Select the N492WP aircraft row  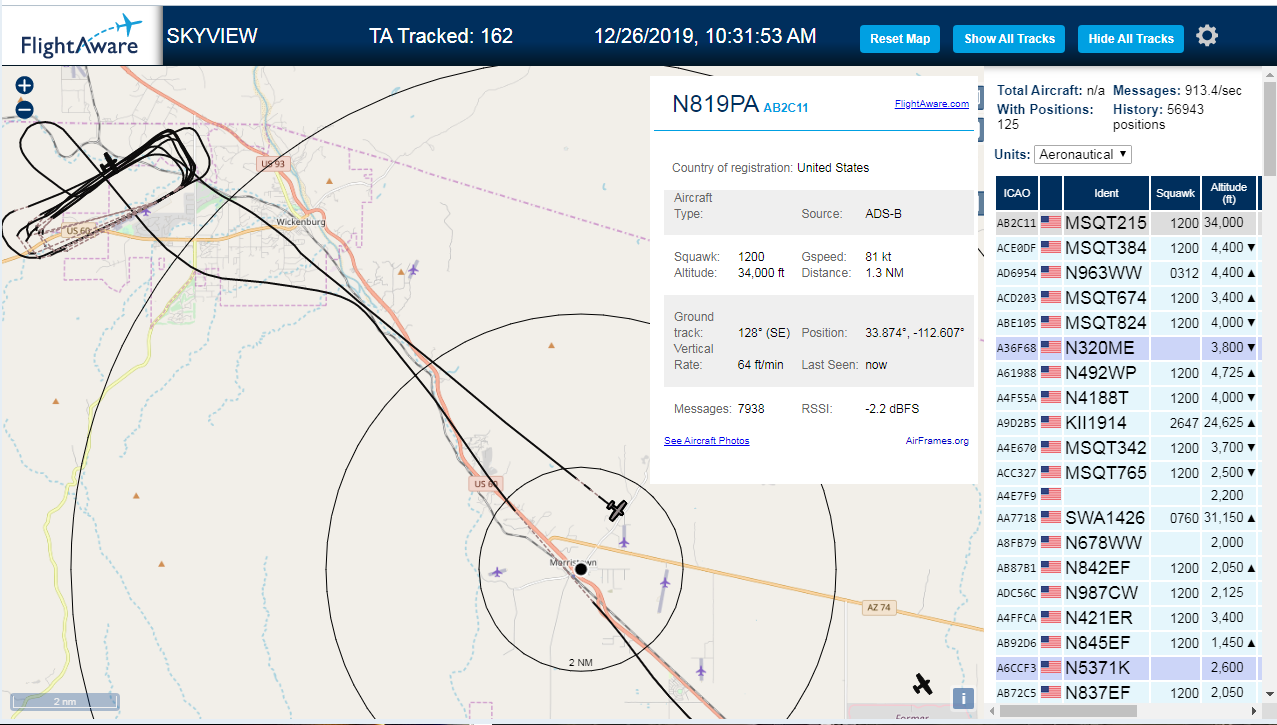pos(1127,372)
